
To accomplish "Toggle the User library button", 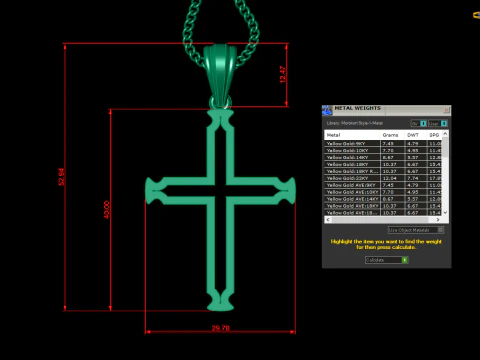I will pos(438,123).
